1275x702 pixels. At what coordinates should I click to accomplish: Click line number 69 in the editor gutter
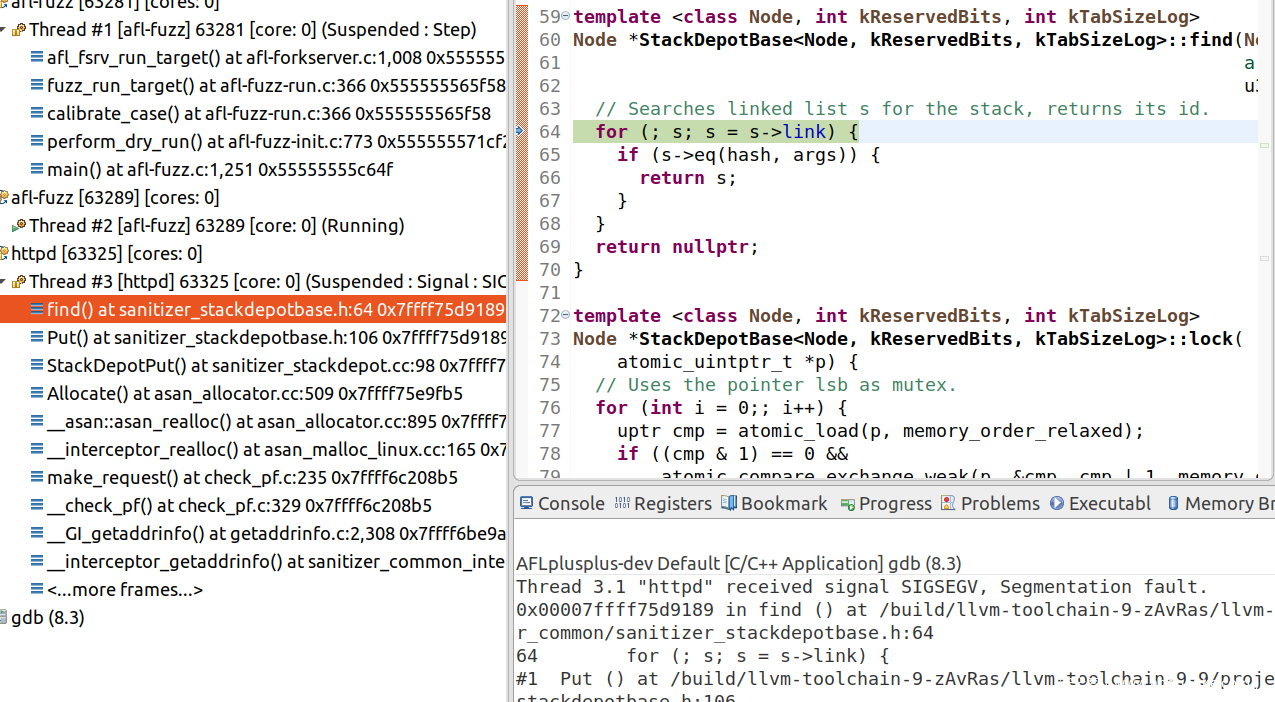coord(550,246)
